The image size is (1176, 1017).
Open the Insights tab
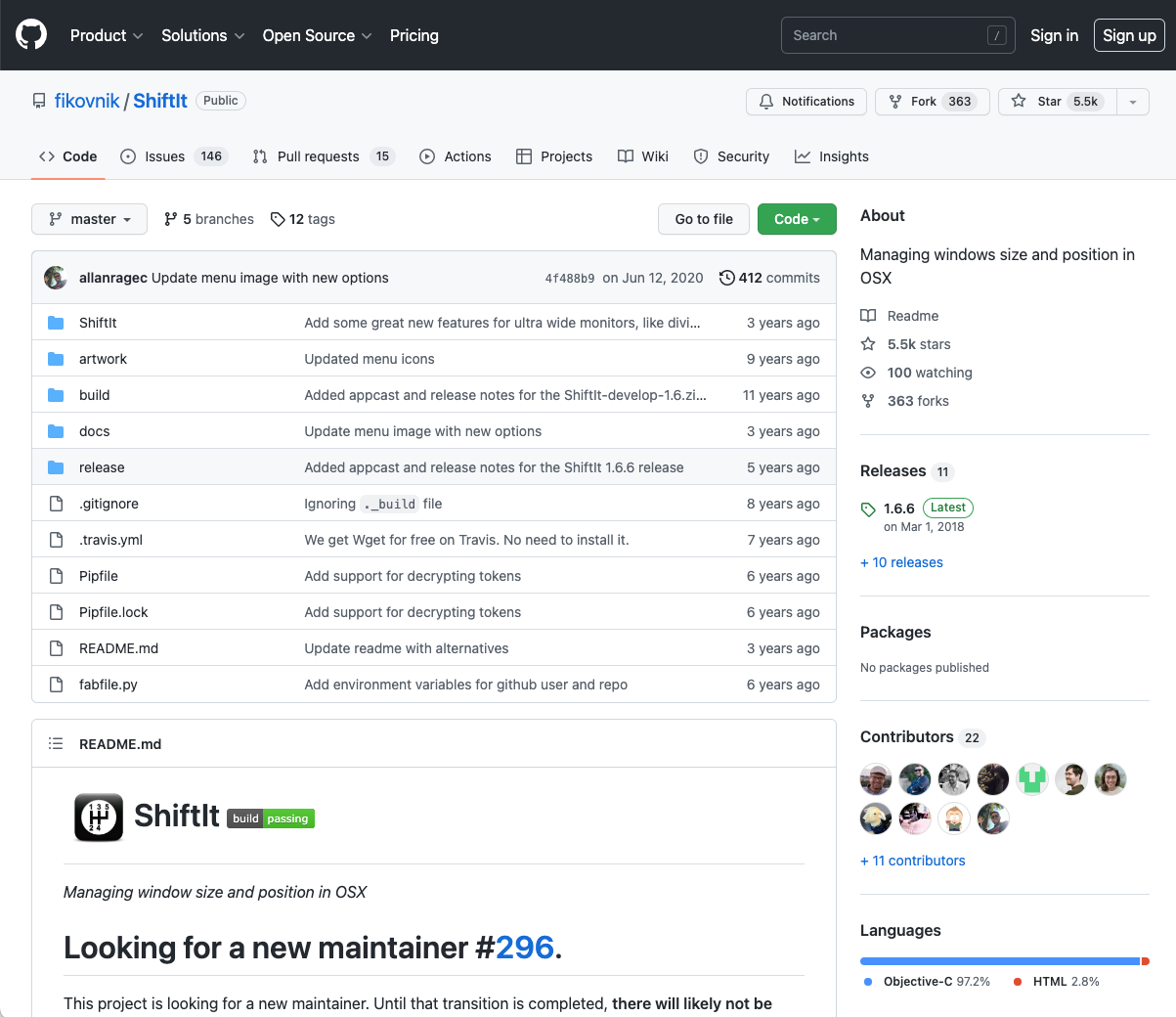point(832,156)
